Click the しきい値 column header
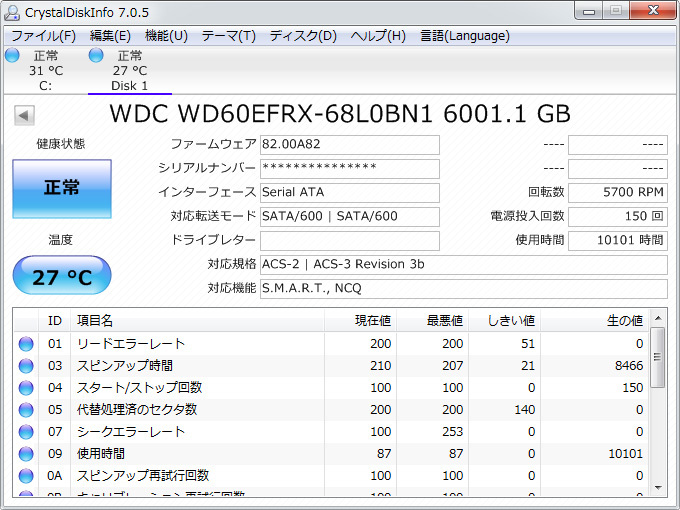680x510 pixels. pos(504,321)
